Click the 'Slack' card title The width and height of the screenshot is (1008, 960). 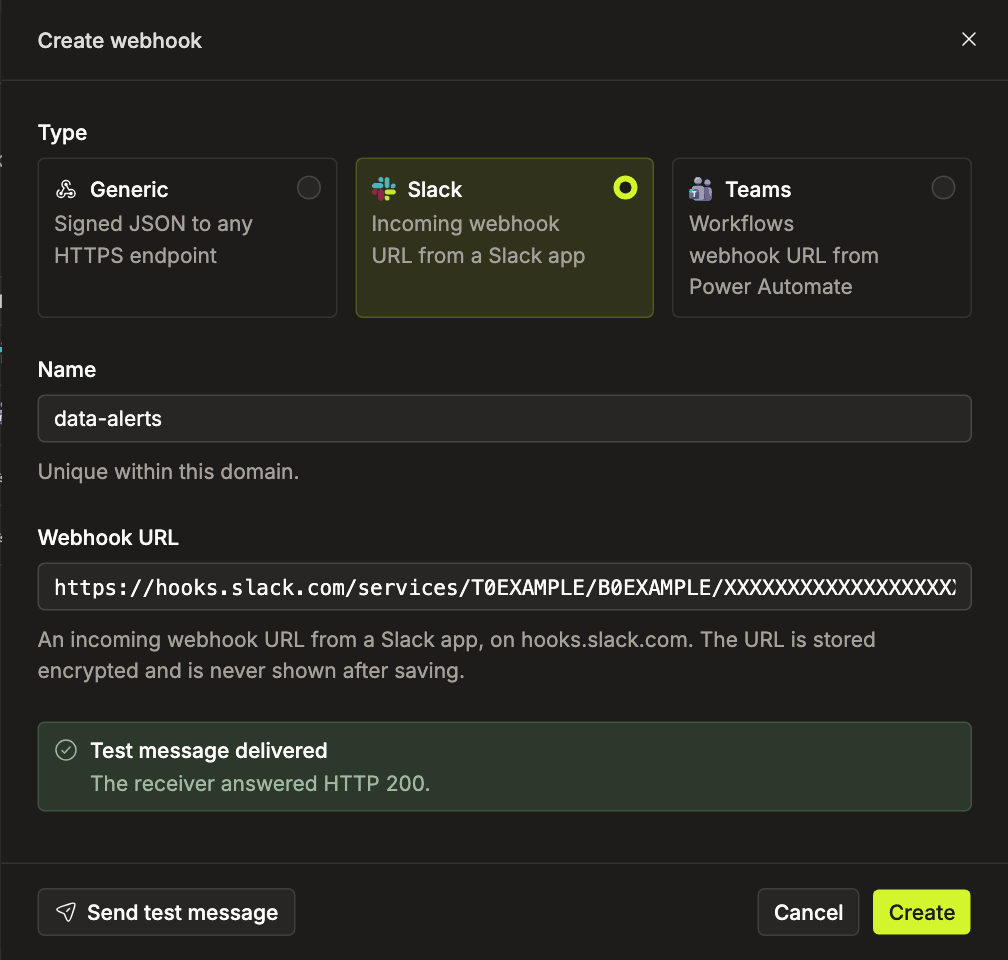pos(435,190)
